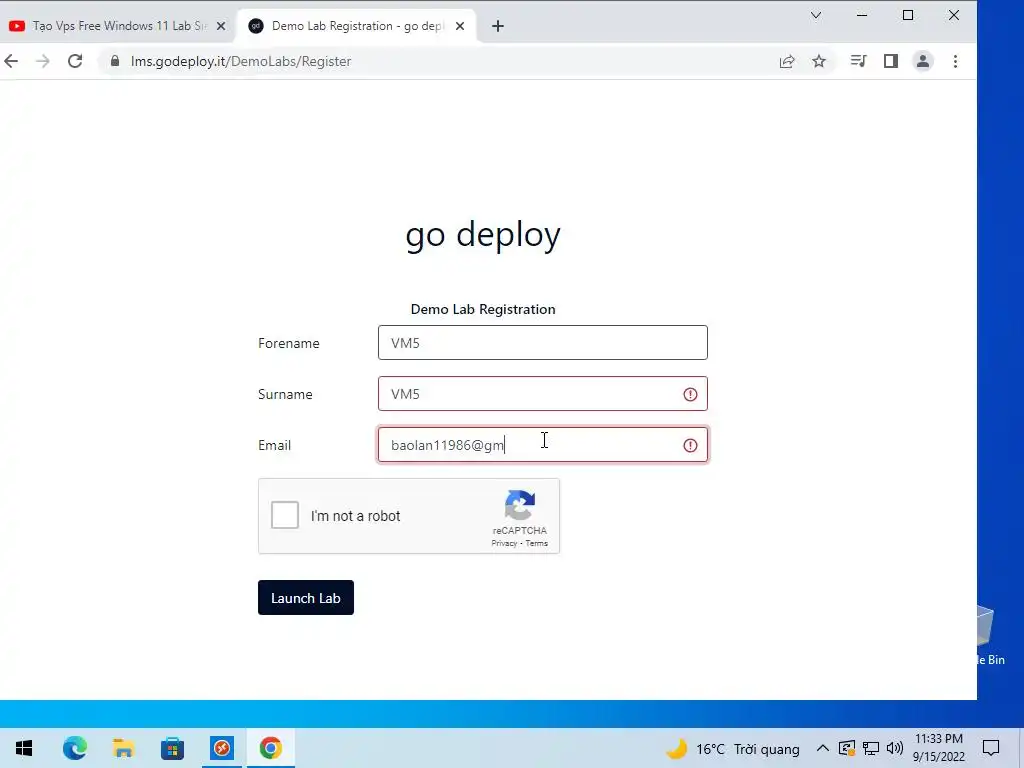The image size is (1024, 768).
Task: Click the Launch Lab button
Action: (306, 598)
